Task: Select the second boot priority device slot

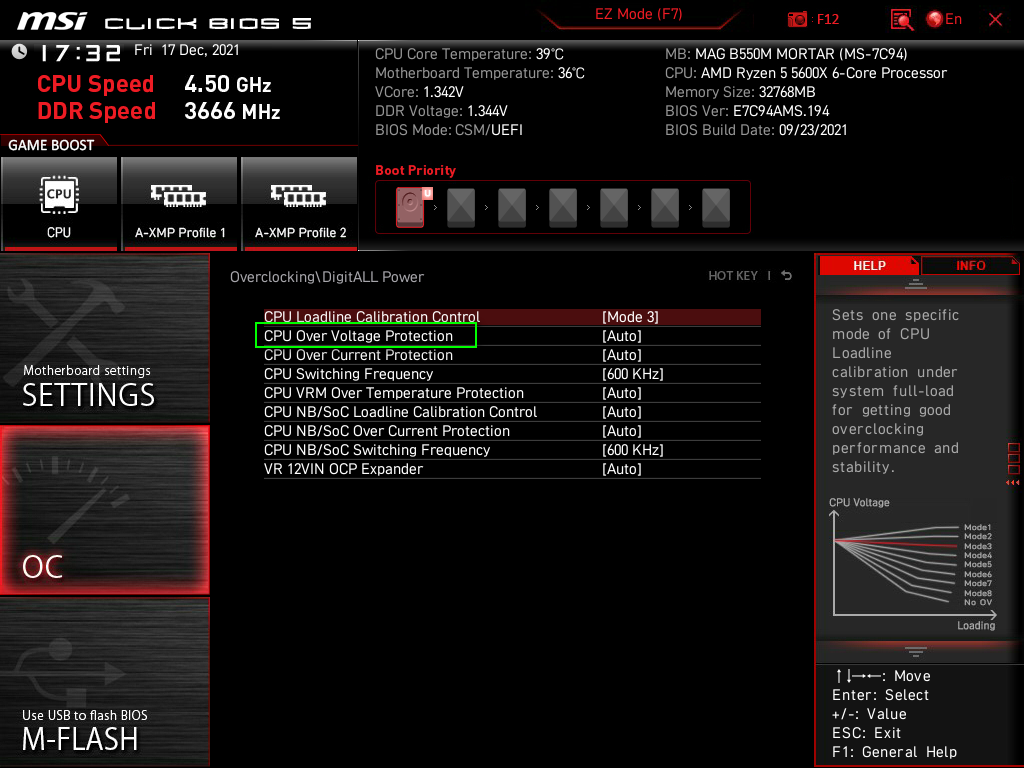Action: pyautogui.click(x=461, y=208)
